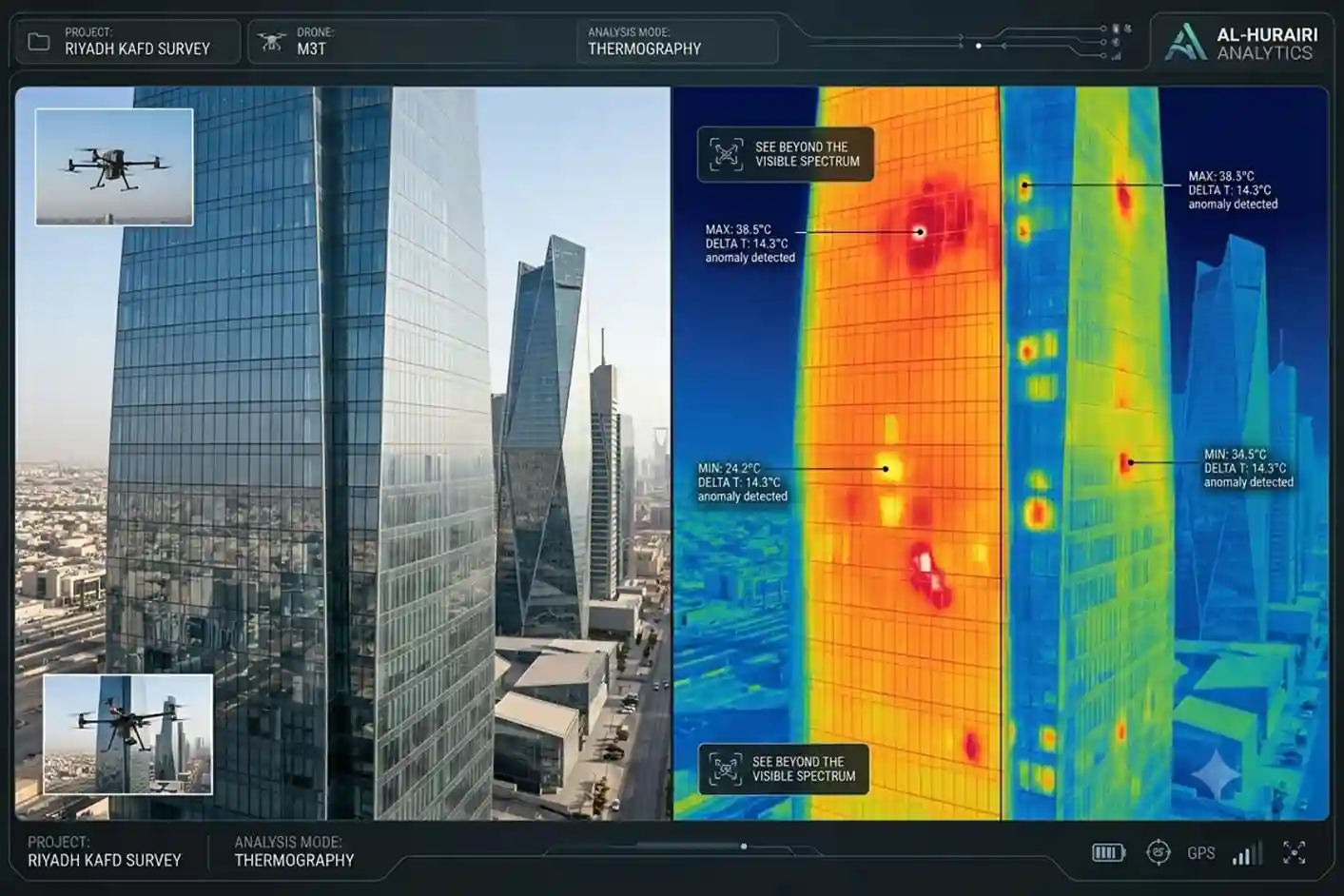
Task: Click the 'MIN: 34.5°C' annotation text
Action: tap(1235, 455)
